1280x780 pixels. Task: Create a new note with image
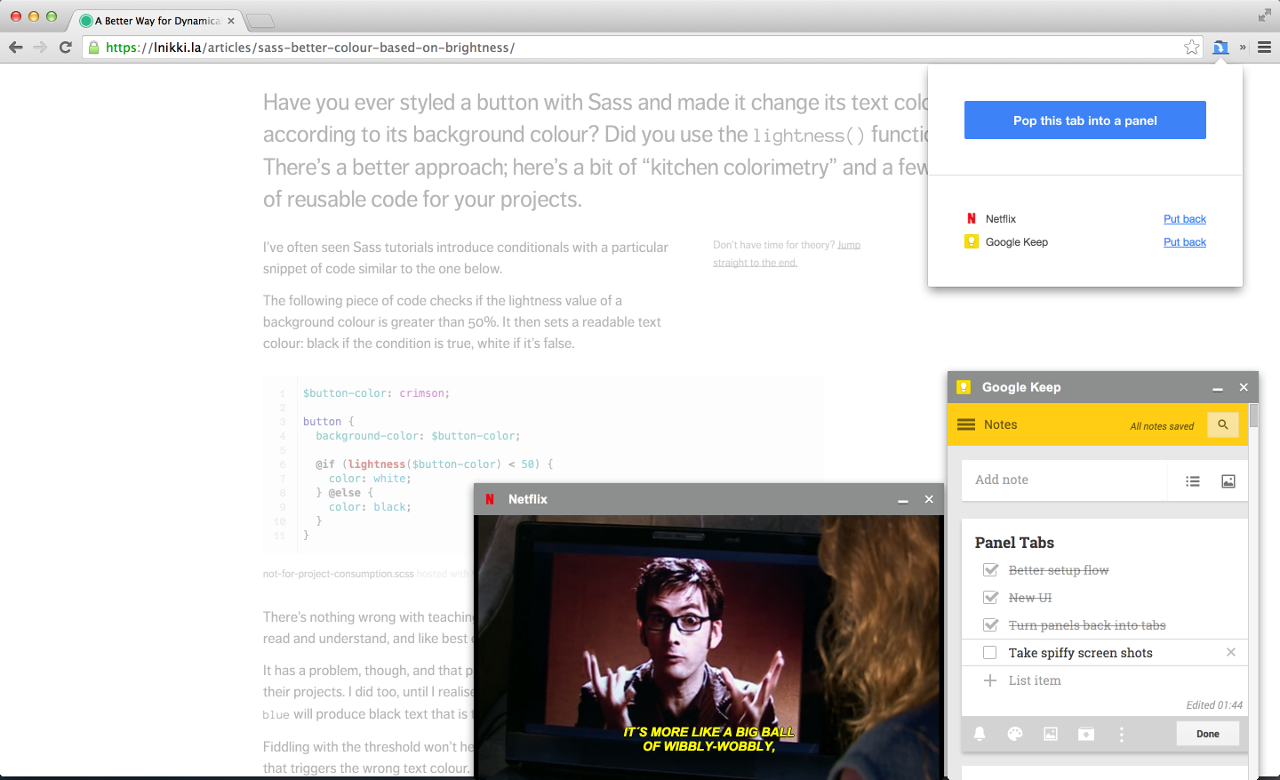pos(1227,480)
